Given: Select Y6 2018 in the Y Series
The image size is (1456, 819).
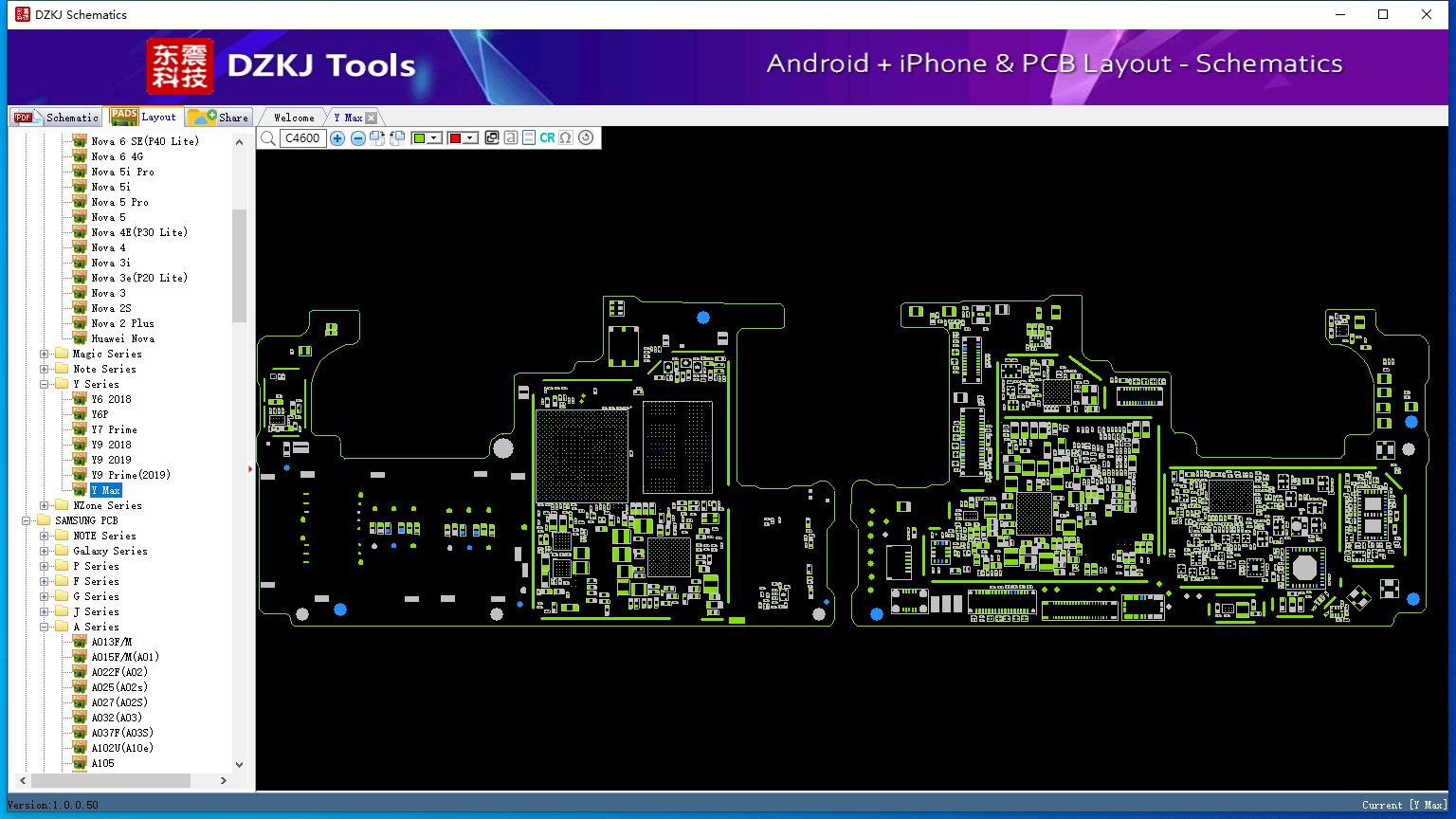Looking at the screenshot, I should pos(111,399).
